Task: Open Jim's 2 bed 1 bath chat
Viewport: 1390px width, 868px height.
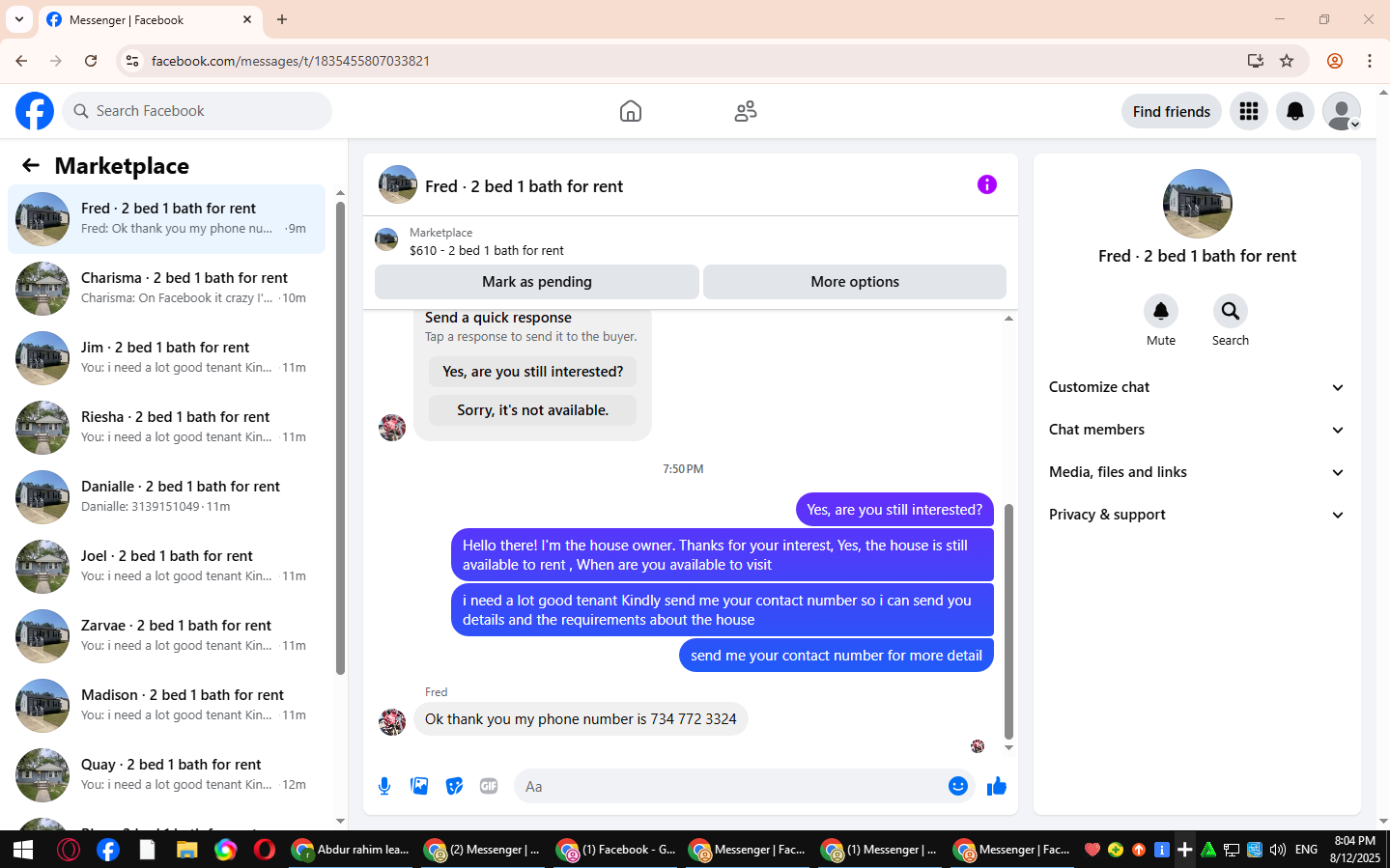Action: (x=166, y=358)
